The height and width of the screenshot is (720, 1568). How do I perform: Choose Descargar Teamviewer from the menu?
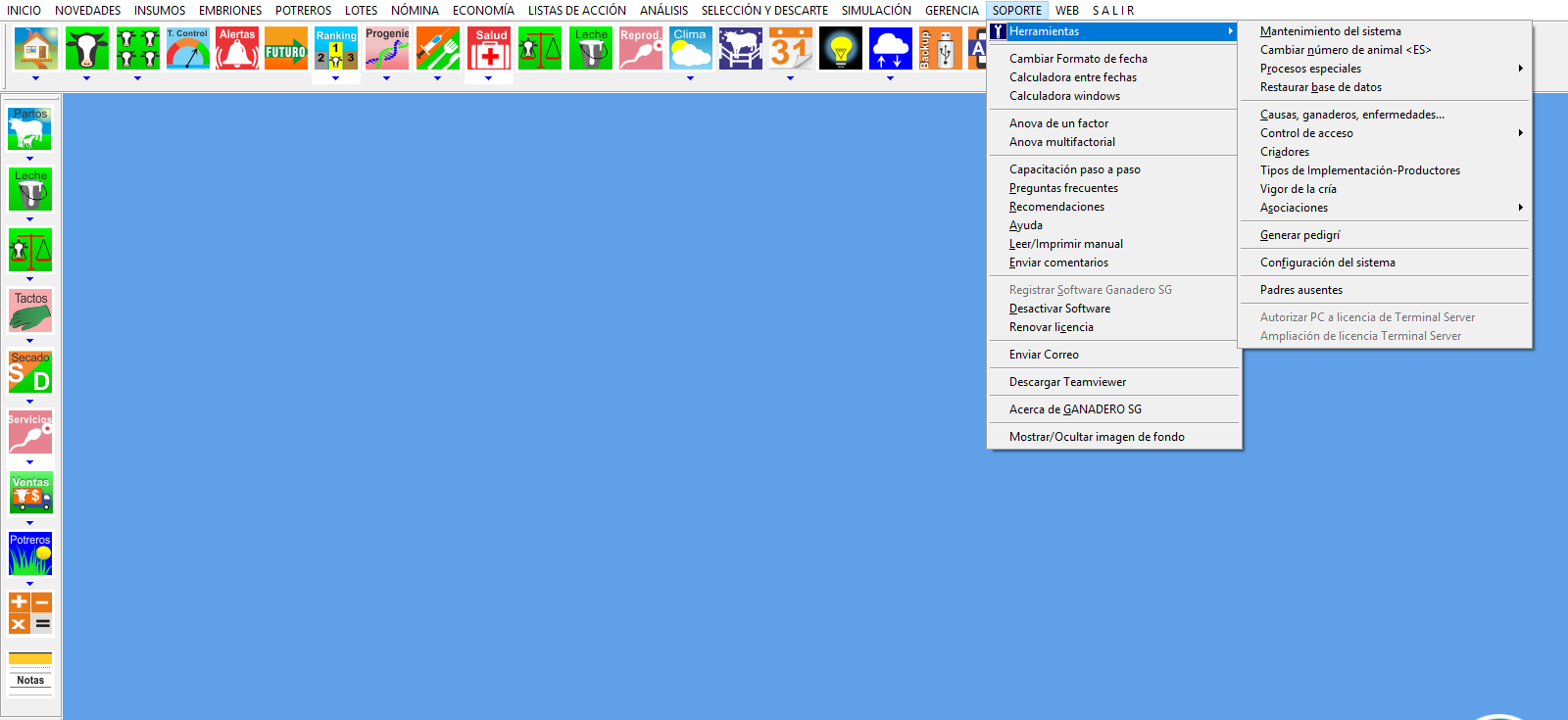coord(1067,382)
